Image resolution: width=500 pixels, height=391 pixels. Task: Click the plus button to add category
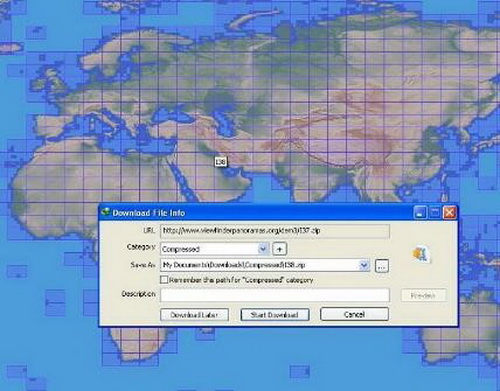pos(279,249)
